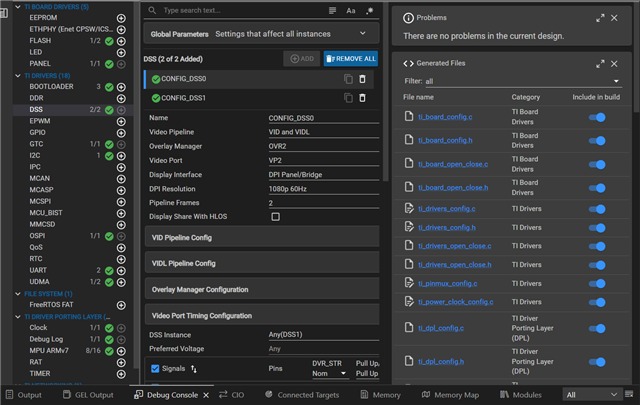The width and height of the screenshot is (640, 405).
Task: Enable the Display Share With HLOS checkbox
Action: pyautogui.click(x=275, y=216)
